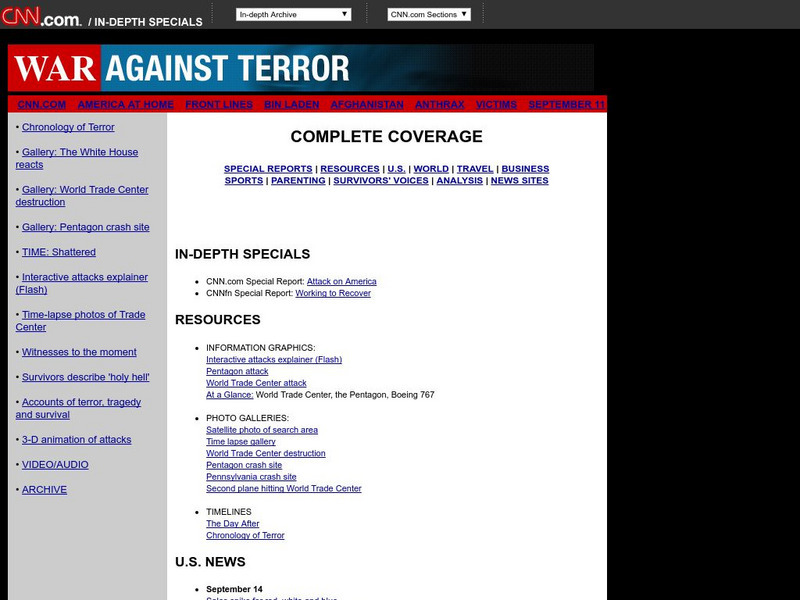Viewport: 800px width, 600px height.
Task: Select Afghanistan in the navigation bar
Action: [367, 105]
